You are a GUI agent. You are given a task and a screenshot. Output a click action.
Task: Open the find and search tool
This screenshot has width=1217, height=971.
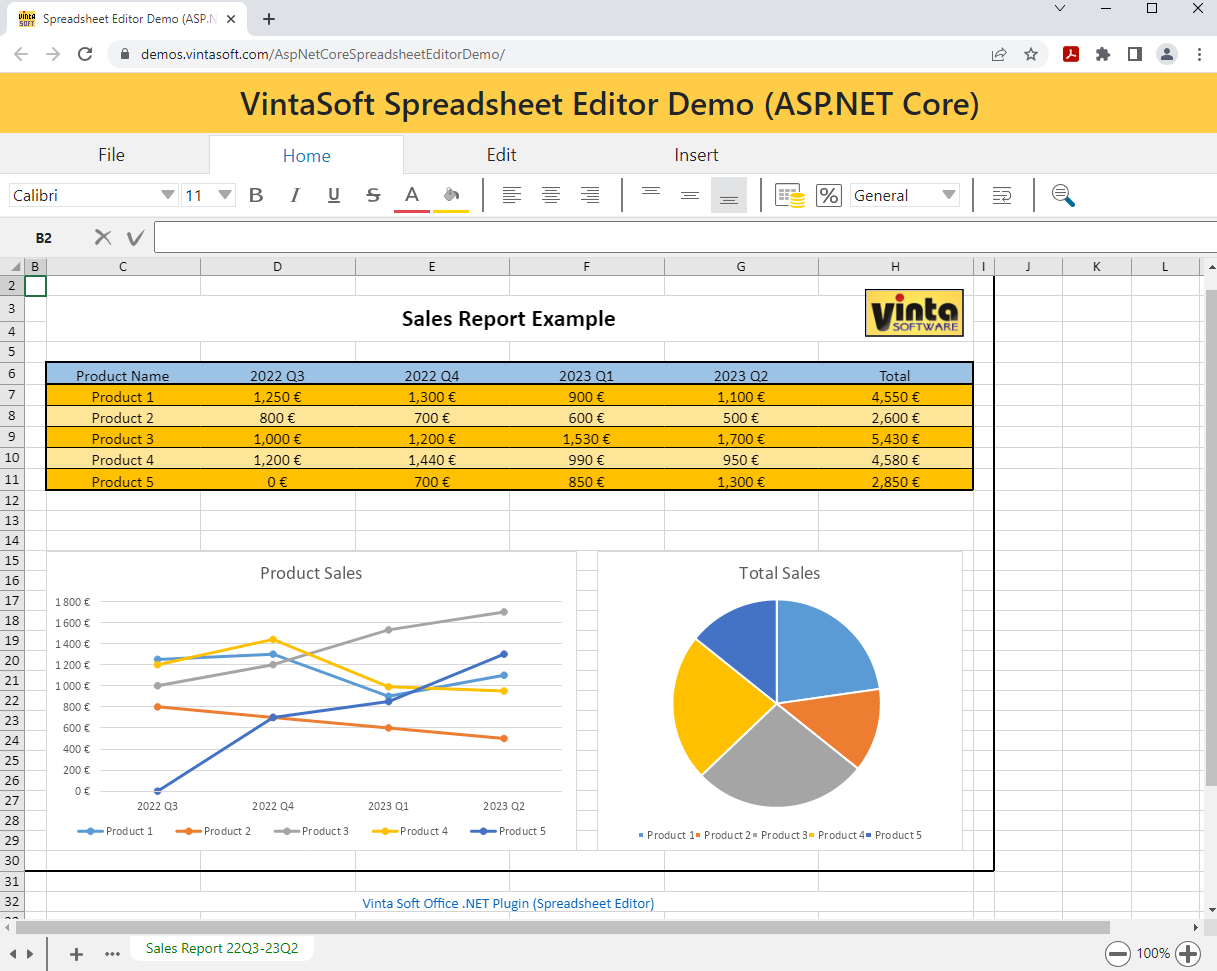tap(1063, 195)
